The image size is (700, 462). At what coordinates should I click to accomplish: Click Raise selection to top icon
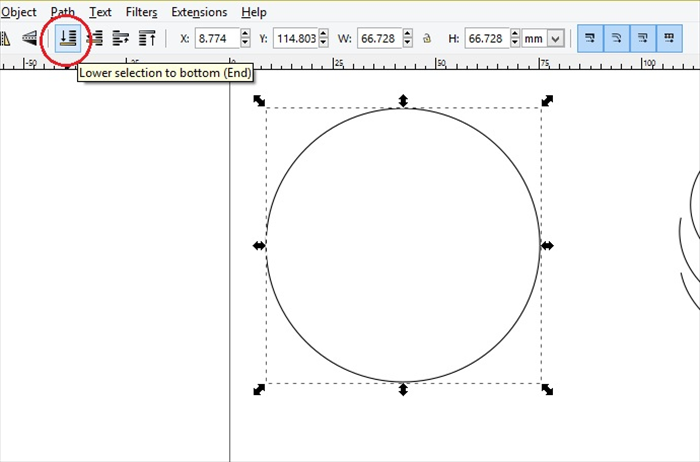pyautogui.click(x=147, y=38)
